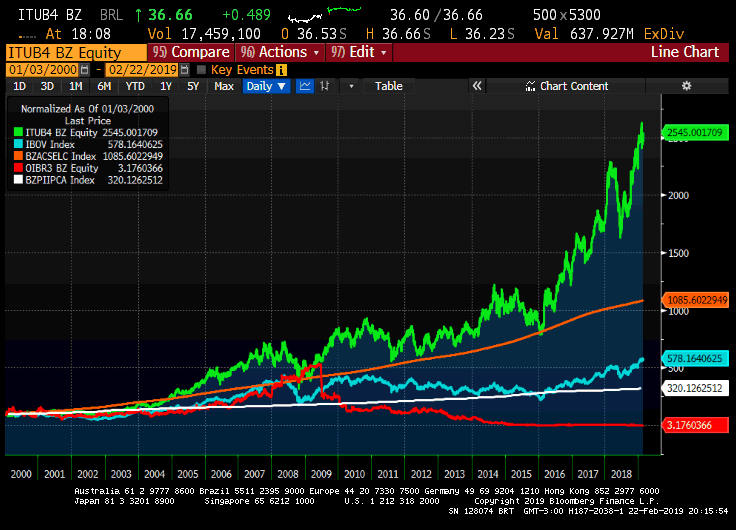736x530 pixels.
Task: Click the 1500 y-axis level label
Action: [x=678, y=253]
